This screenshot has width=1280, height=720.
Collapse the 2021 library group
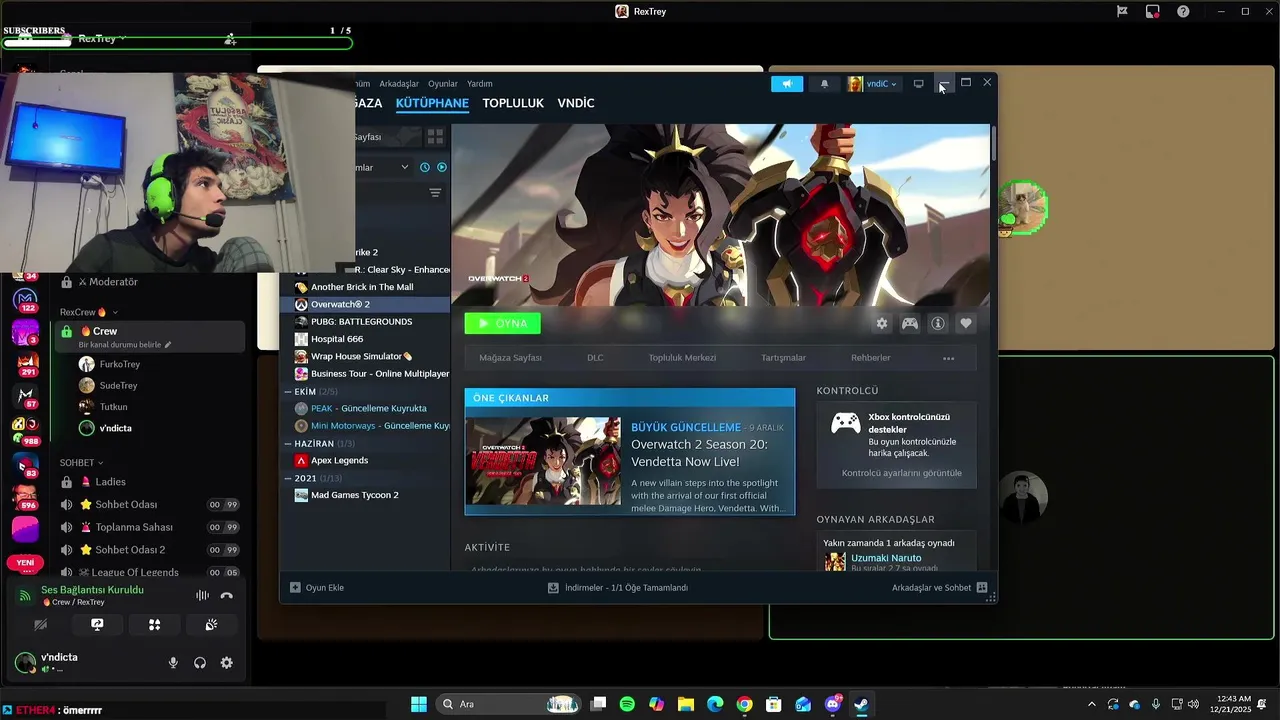[288, 478]
